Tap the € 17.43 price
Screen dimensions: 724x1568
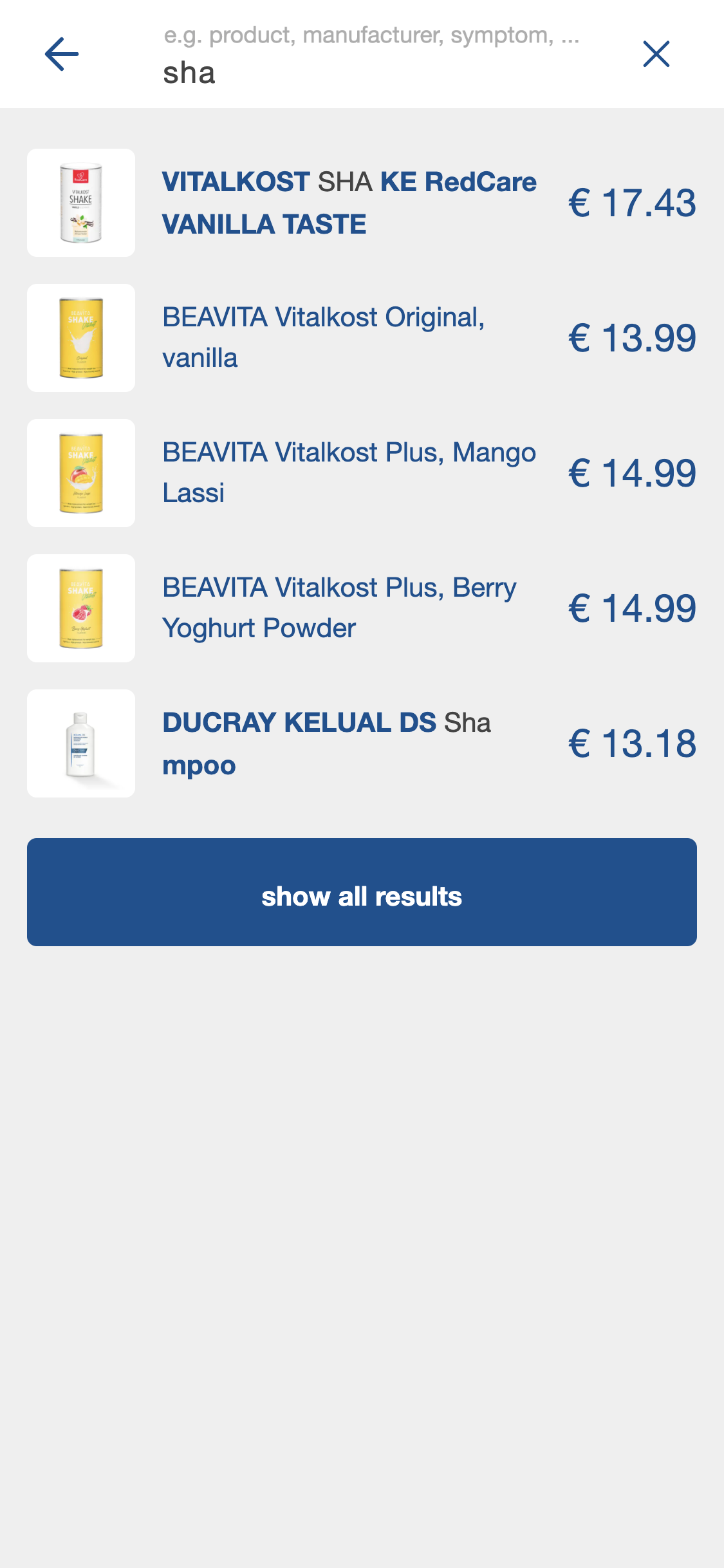click(632, 203)
